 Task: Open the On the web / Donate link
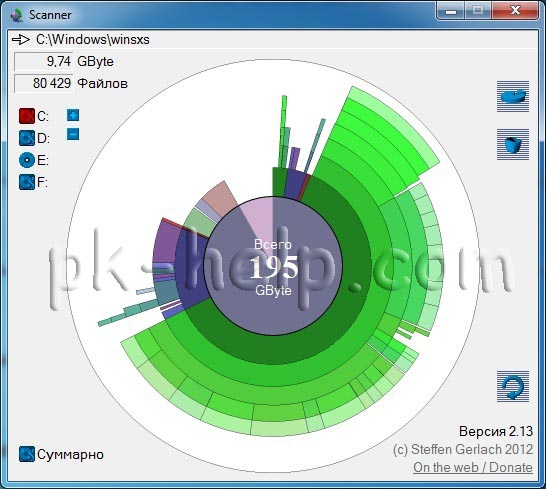(x=473, y=467)
